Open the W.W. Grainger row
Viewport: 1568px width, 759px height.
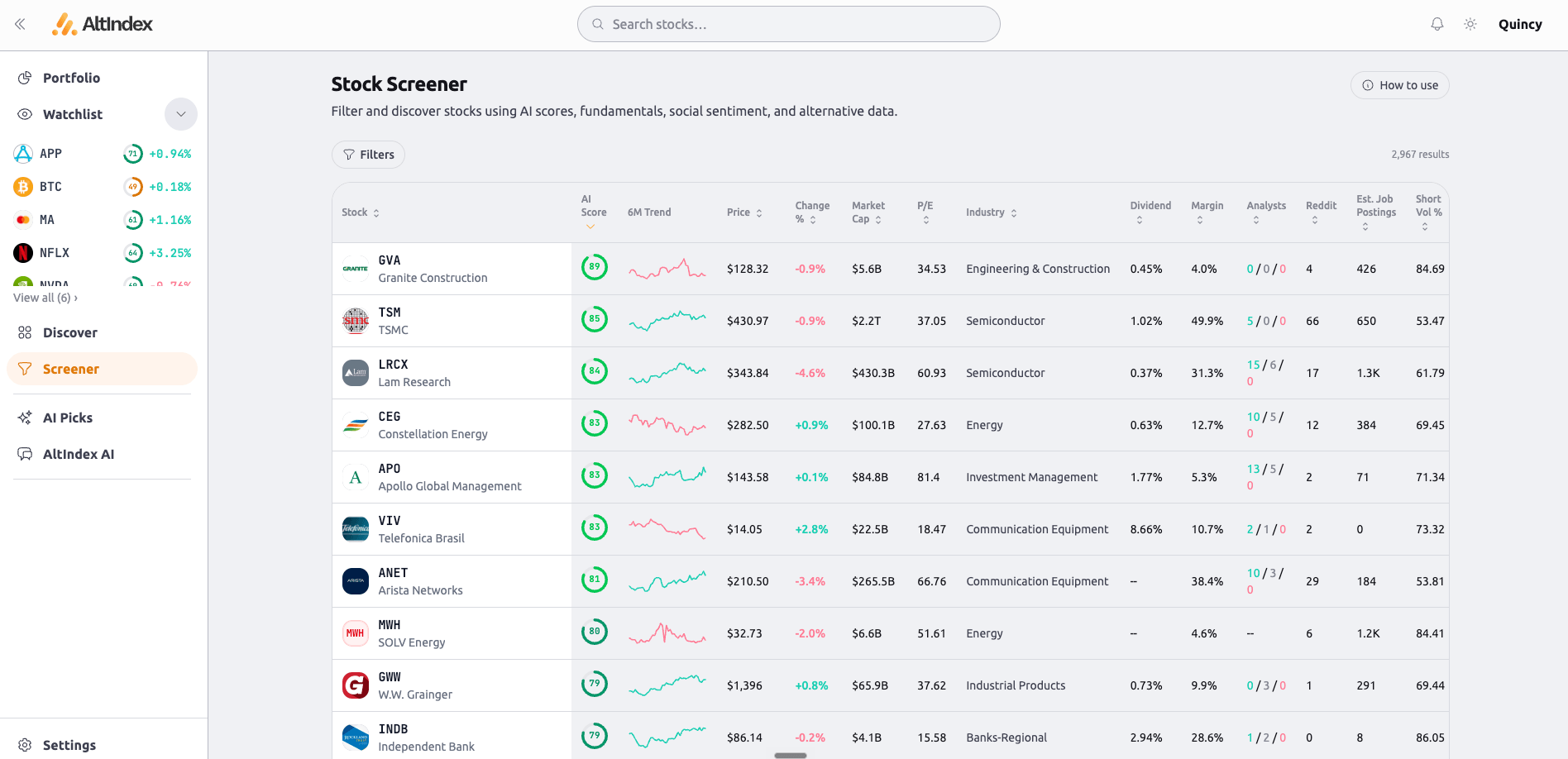click(x=891, y=685)
